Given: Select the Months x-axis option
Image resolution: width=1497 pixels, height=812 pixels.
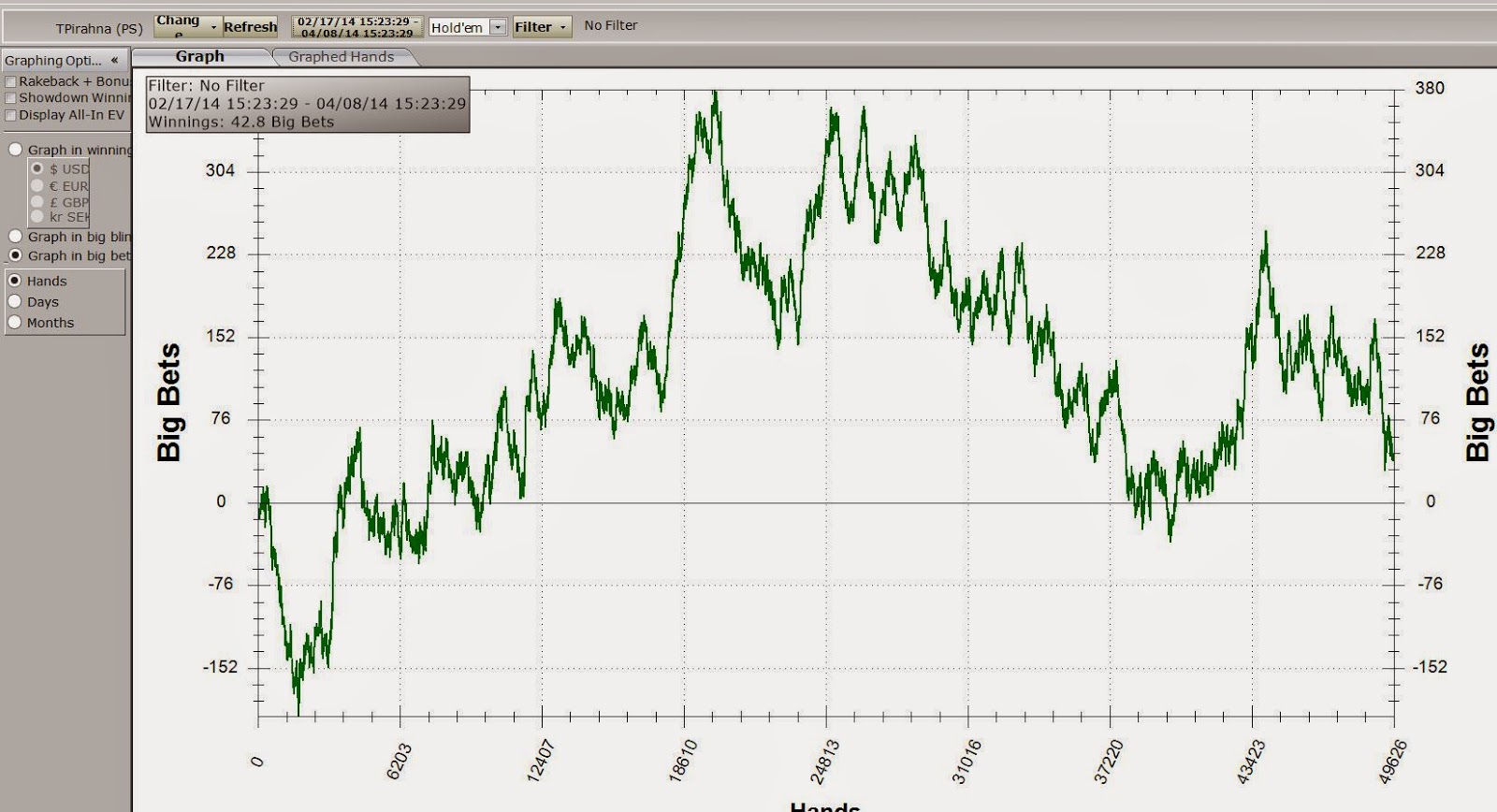Looking at the screenshot, I should tap(15, 322).
